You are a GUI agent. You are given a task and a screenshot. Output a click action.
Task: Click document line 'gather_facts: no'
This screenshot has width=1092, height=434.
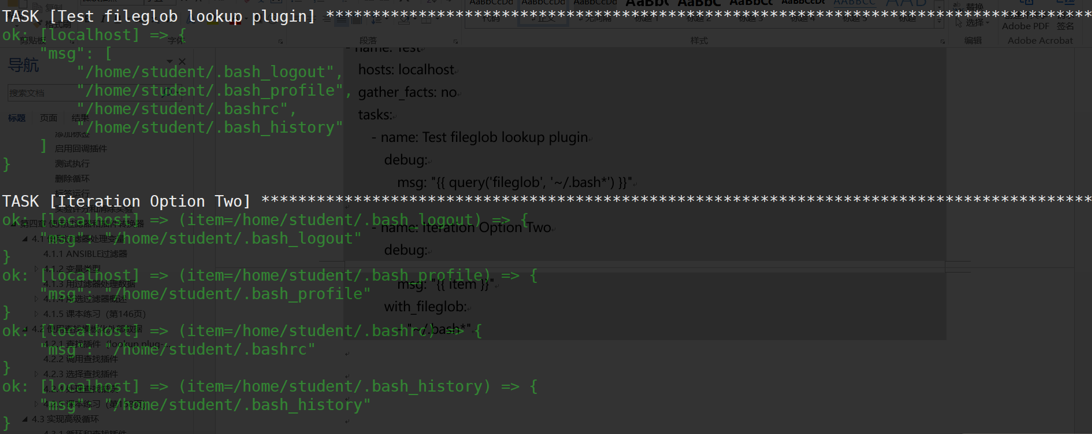click(x=407, y=93)
